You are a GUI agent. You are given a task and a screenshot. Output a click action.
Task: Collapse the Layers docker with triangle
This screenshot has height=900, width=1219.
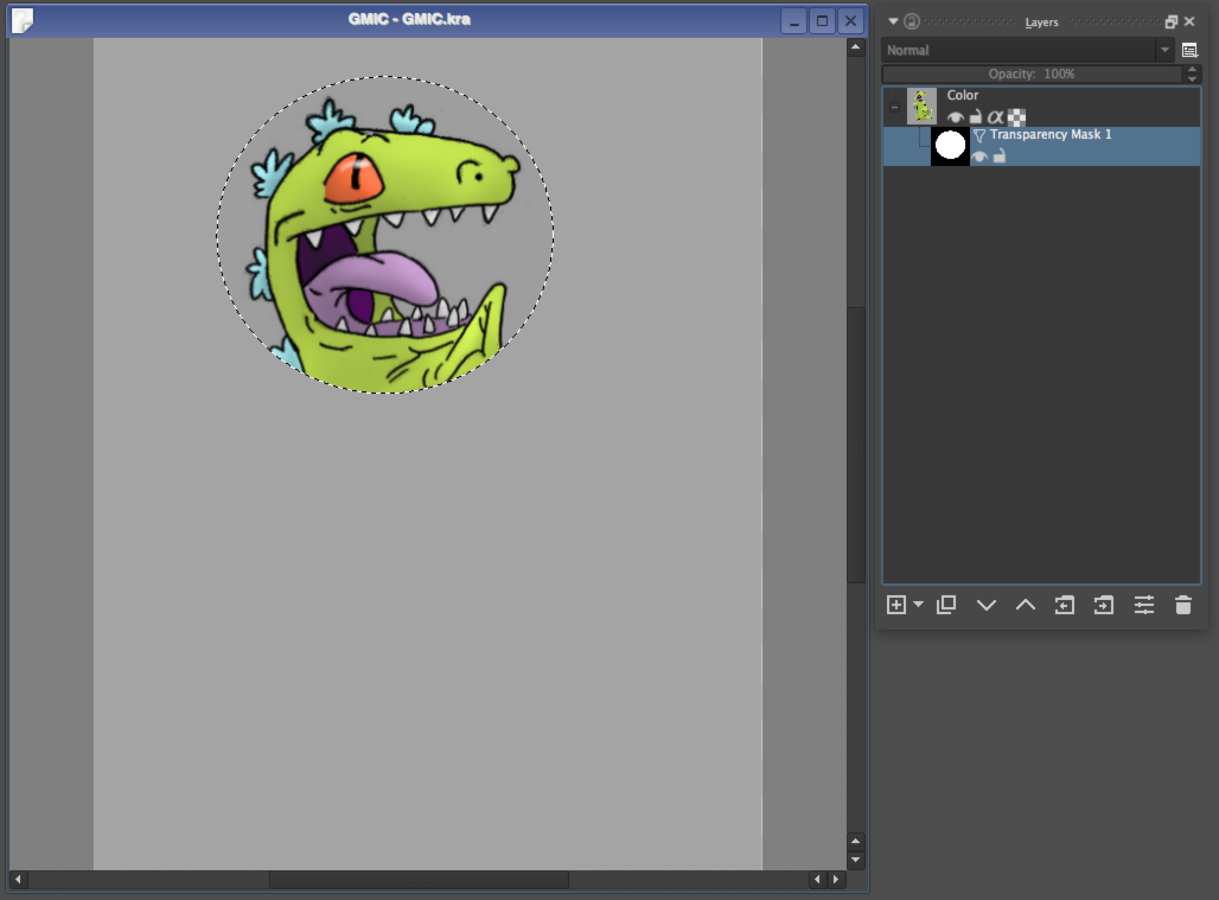(x=893, y=21)
